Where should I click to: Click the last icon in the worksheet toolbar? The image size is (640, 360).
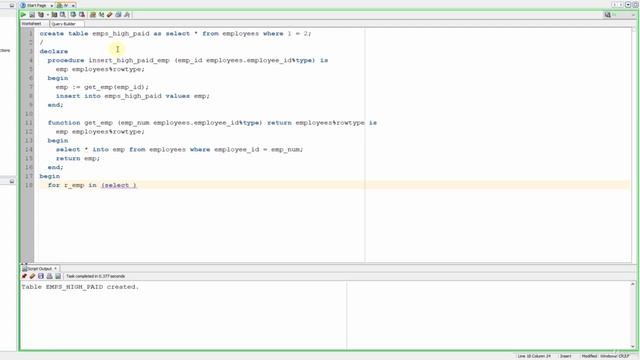[127, 15]
